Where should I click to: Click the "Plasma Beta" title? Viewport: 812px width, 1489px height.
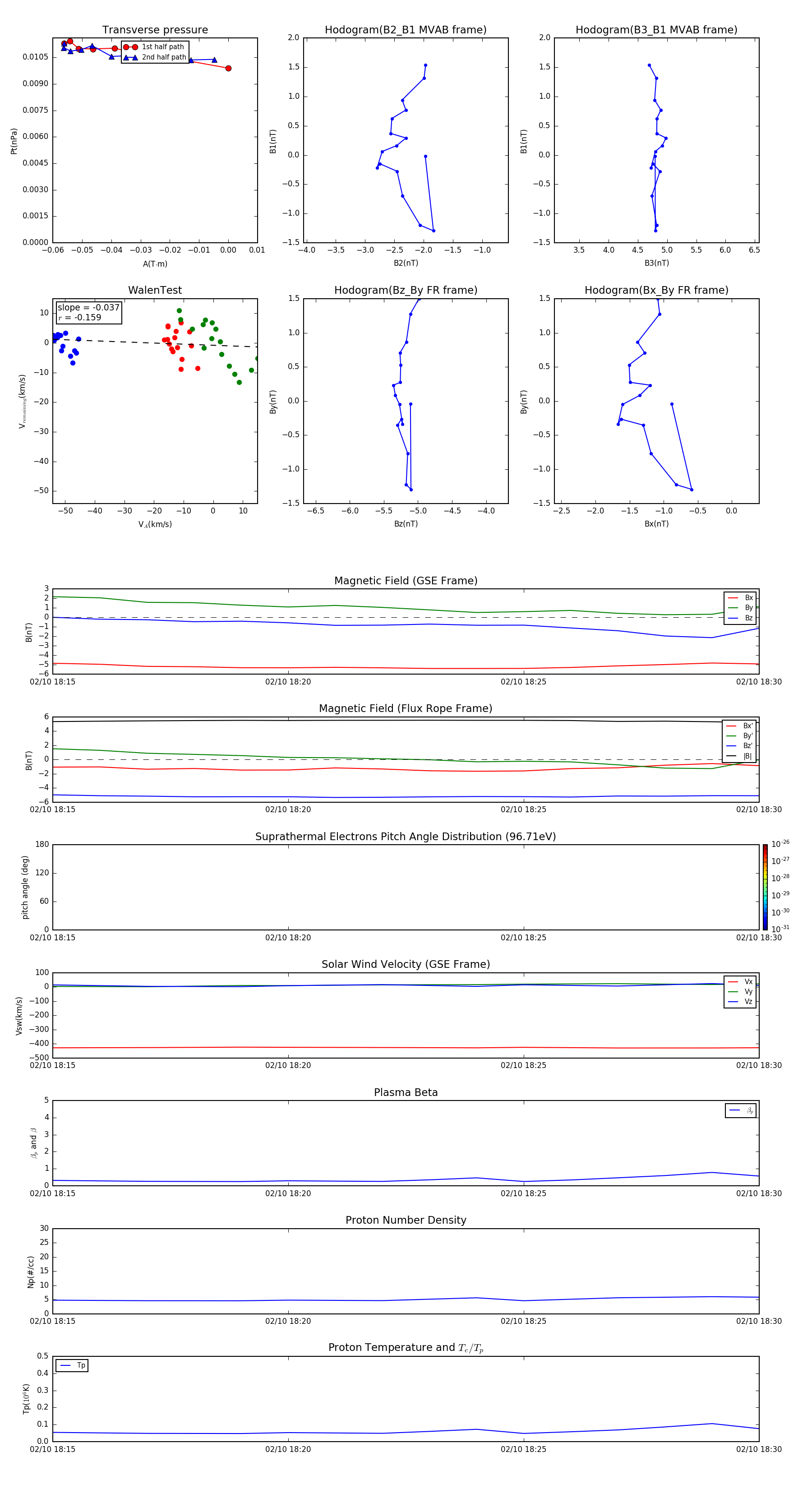[x=406, y=1093]
